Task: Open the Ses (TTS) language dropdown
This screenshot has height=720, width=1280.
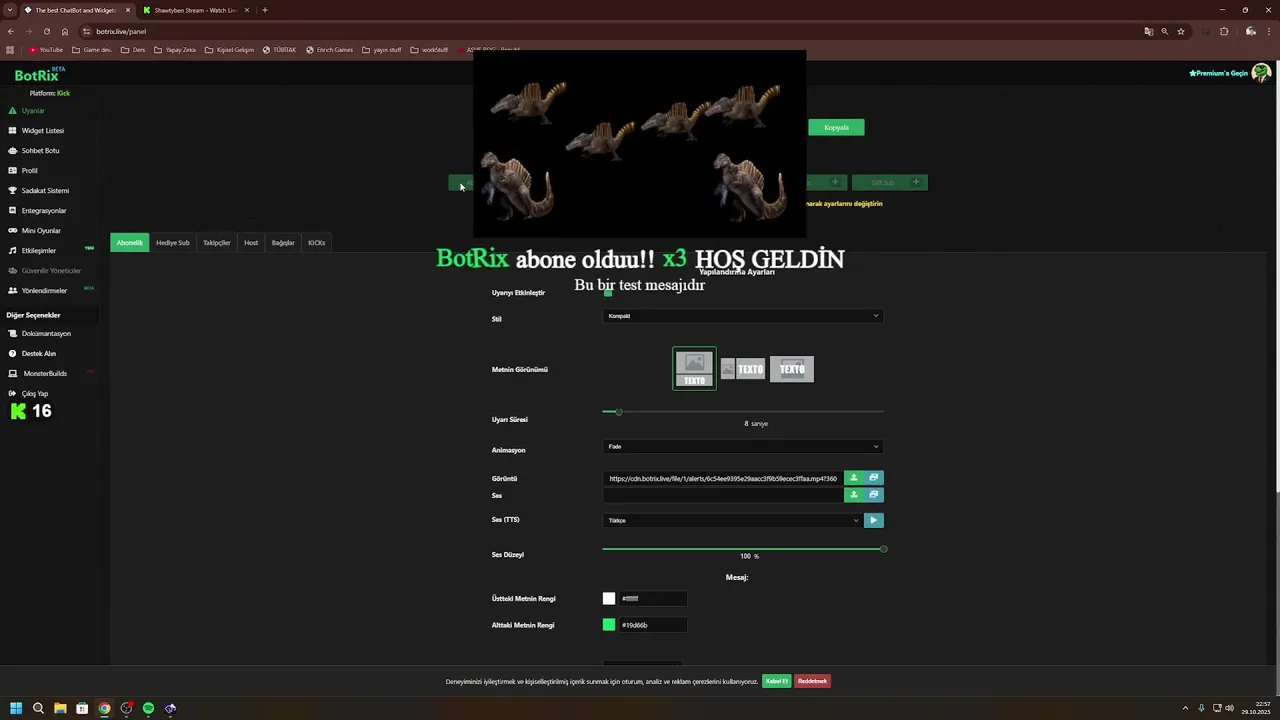Action: [732, 520]
